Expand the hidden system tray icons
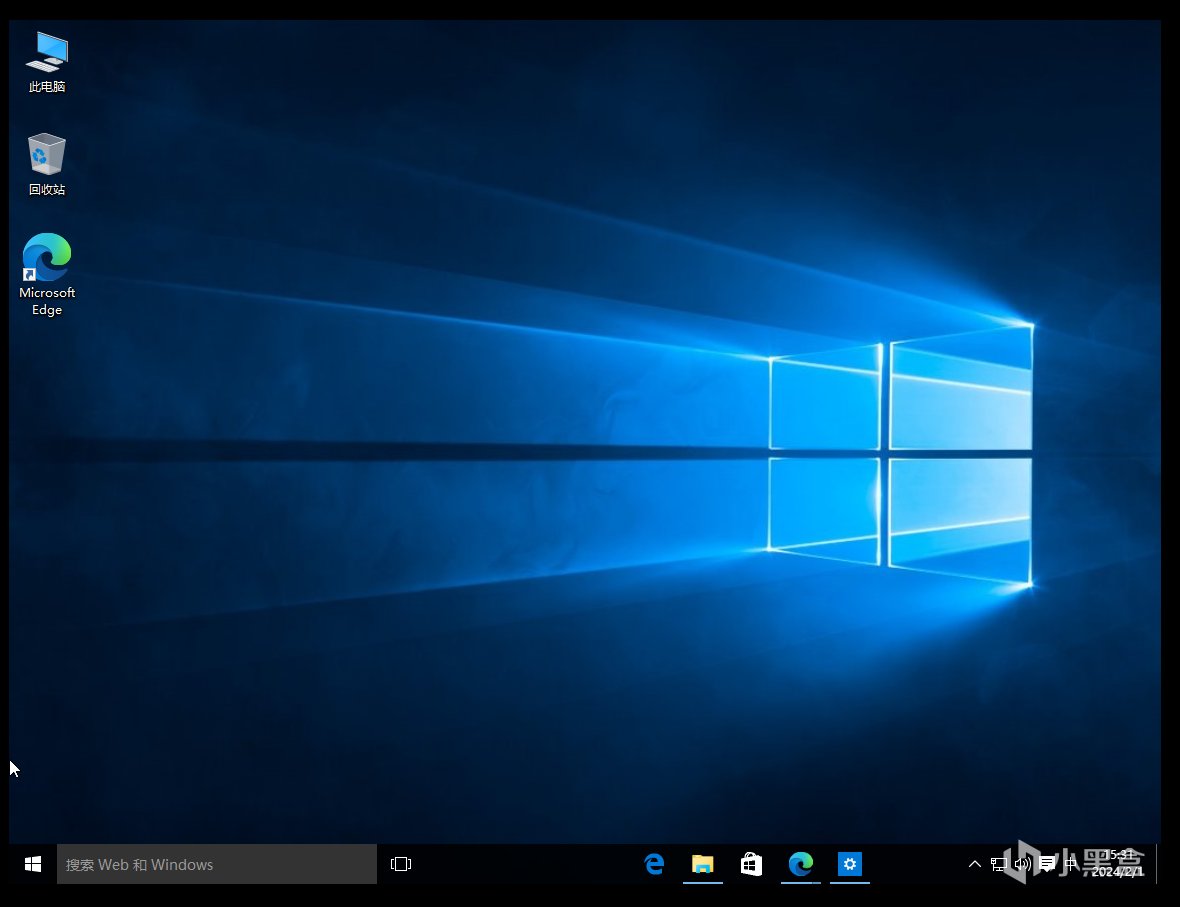This screenshot has width=1180, height=907. coord(975,864)
